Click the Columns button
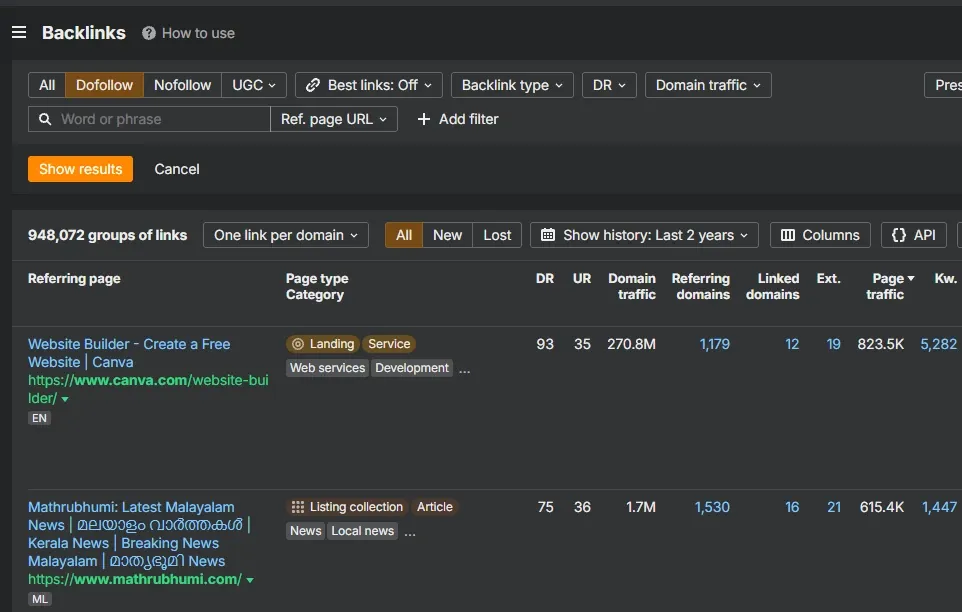The image size is (962, 612). [x=820, y=235]
